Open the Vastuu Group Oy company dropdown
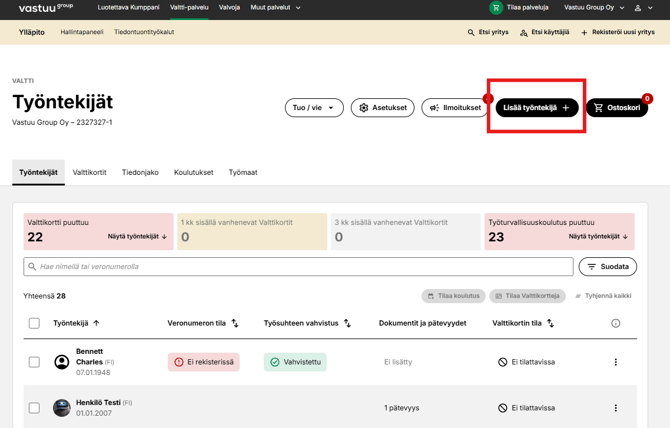The image size is (670, 428). [x=594, y=7]
